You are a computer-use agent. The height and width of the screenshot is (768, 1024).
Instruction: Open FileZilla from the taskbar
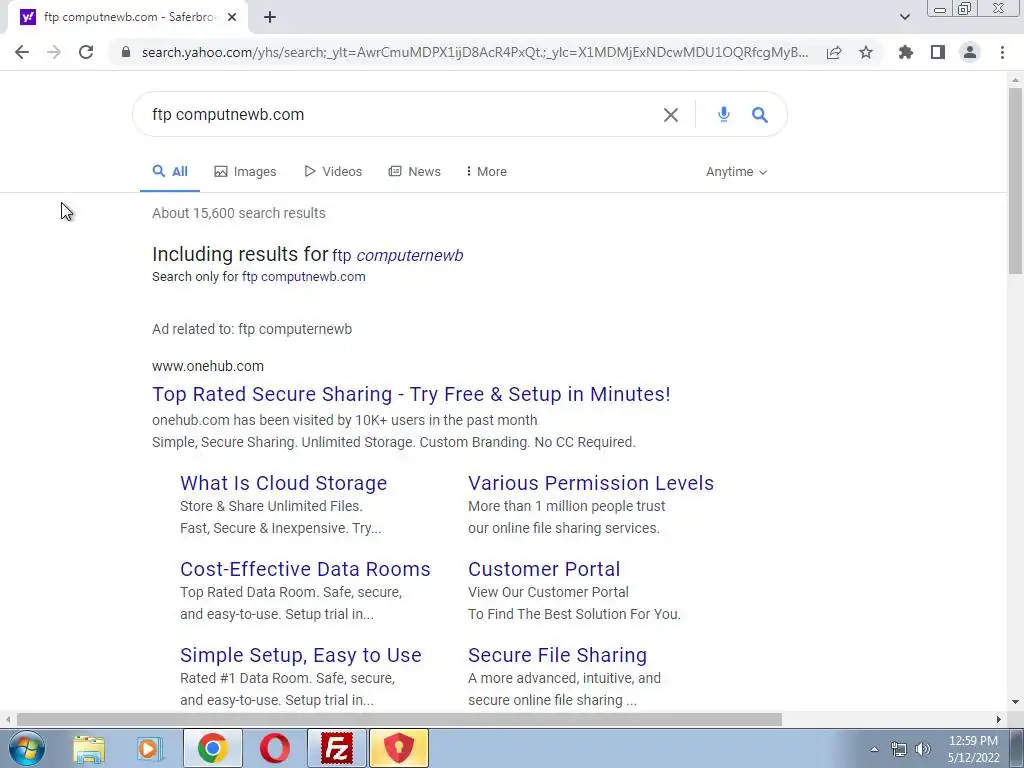click(337, 748)
